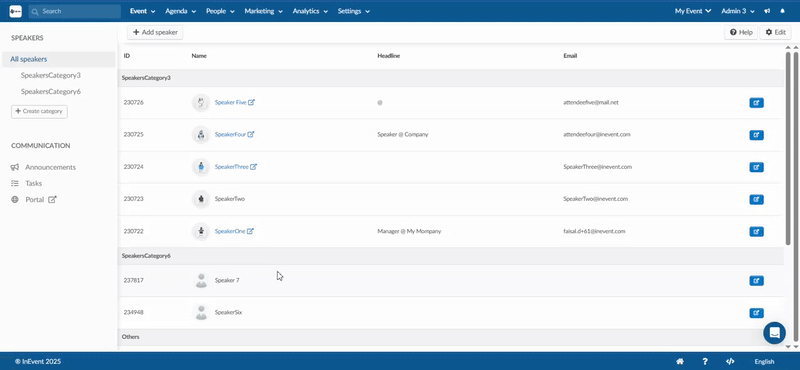
Task: Open SpeakerThree profile link
Action: click(x=232, y=167)
